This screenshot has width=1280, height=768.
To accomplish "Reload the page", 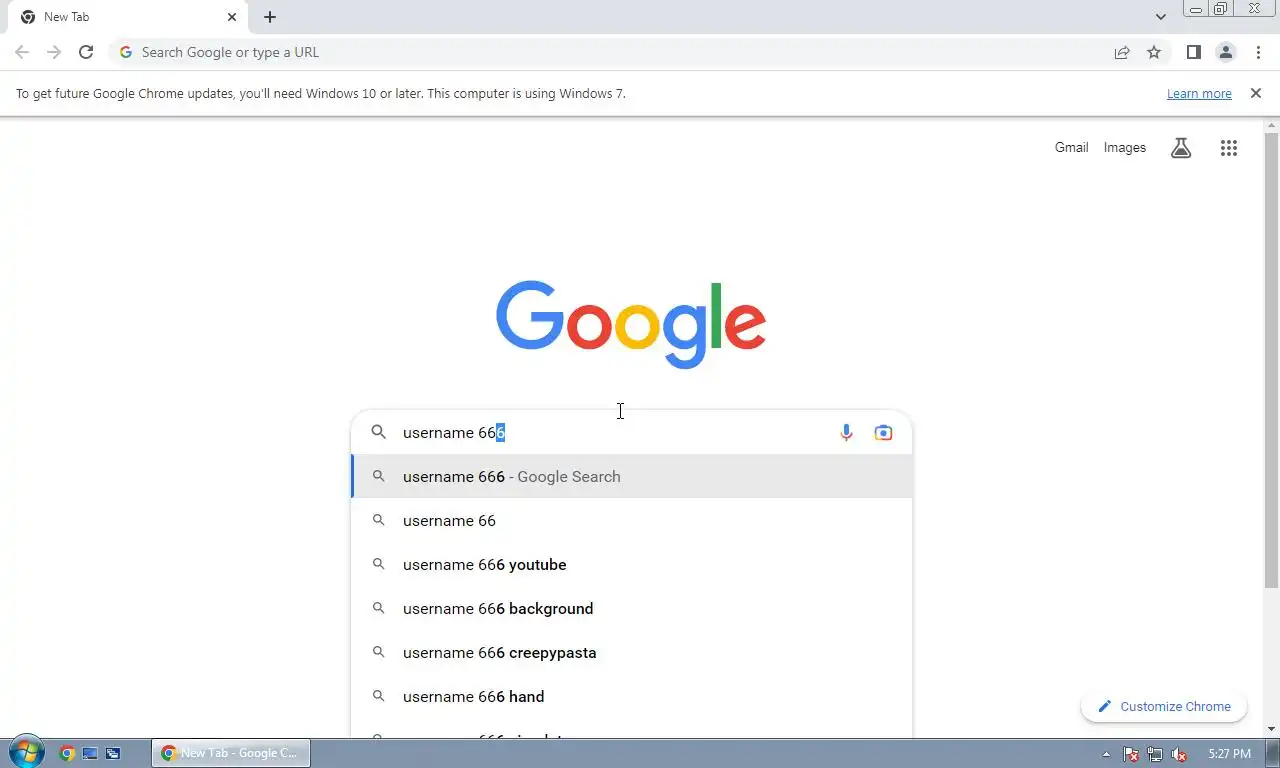I will [86, 52].
